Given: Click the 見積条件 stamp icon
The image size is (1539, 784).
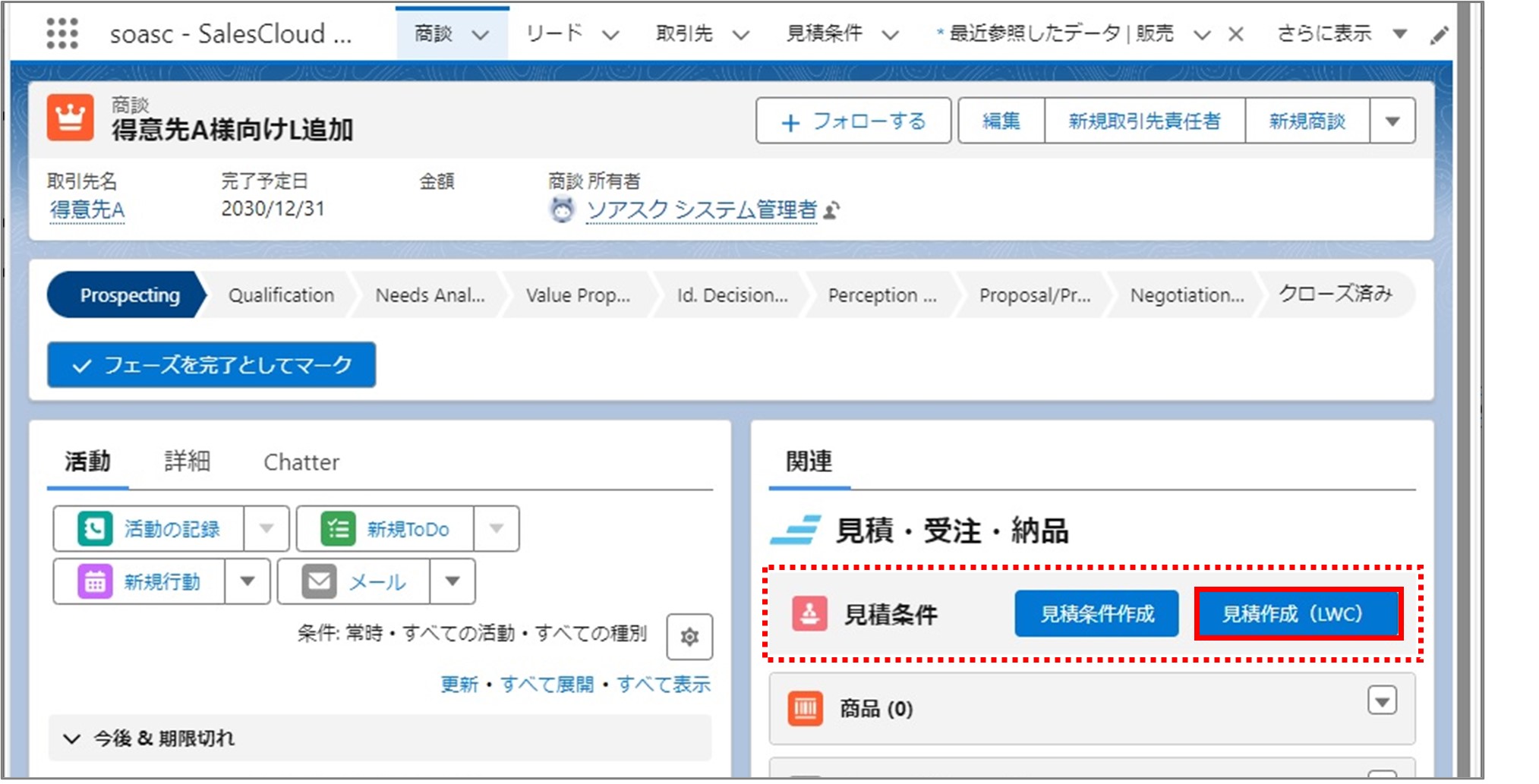Looking at the screenshot, I should (809, 613).
